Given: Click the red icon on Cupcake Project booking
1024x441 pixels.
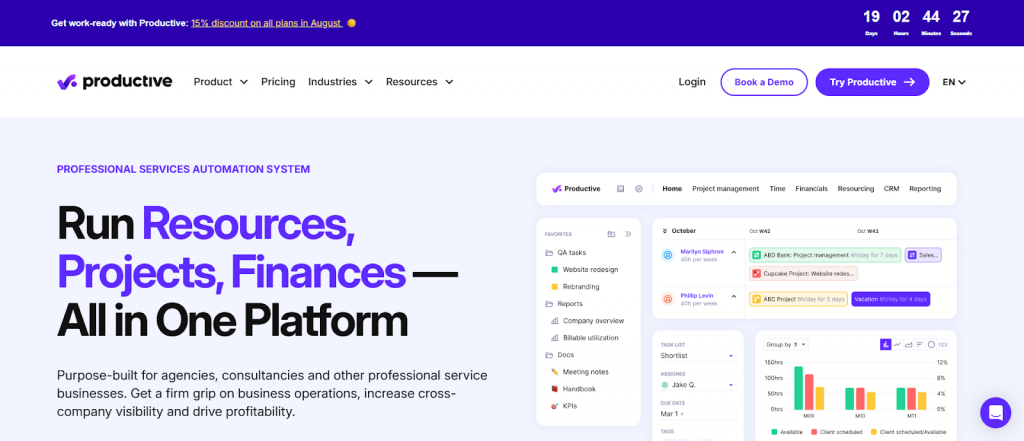Looking at the screenshot, I should point(756,274).
